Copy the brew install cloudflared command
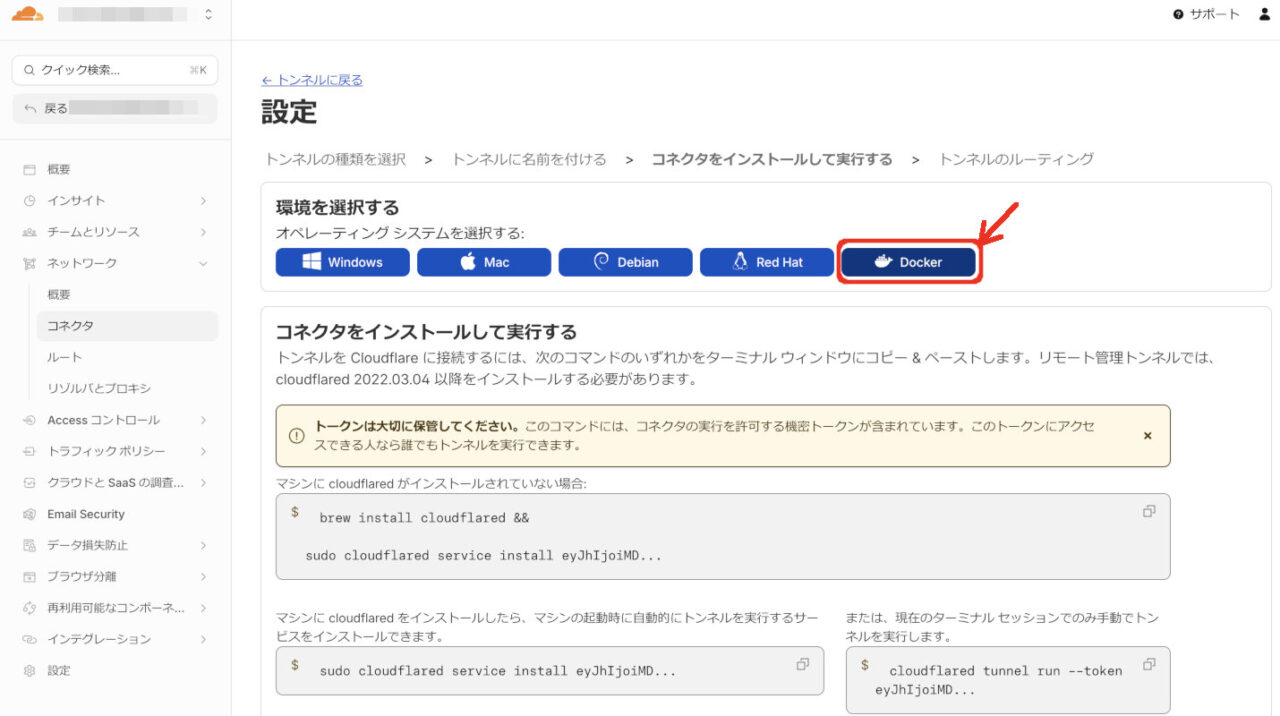The height and width of the screenshot is (716, 1280). [1149, 511]
